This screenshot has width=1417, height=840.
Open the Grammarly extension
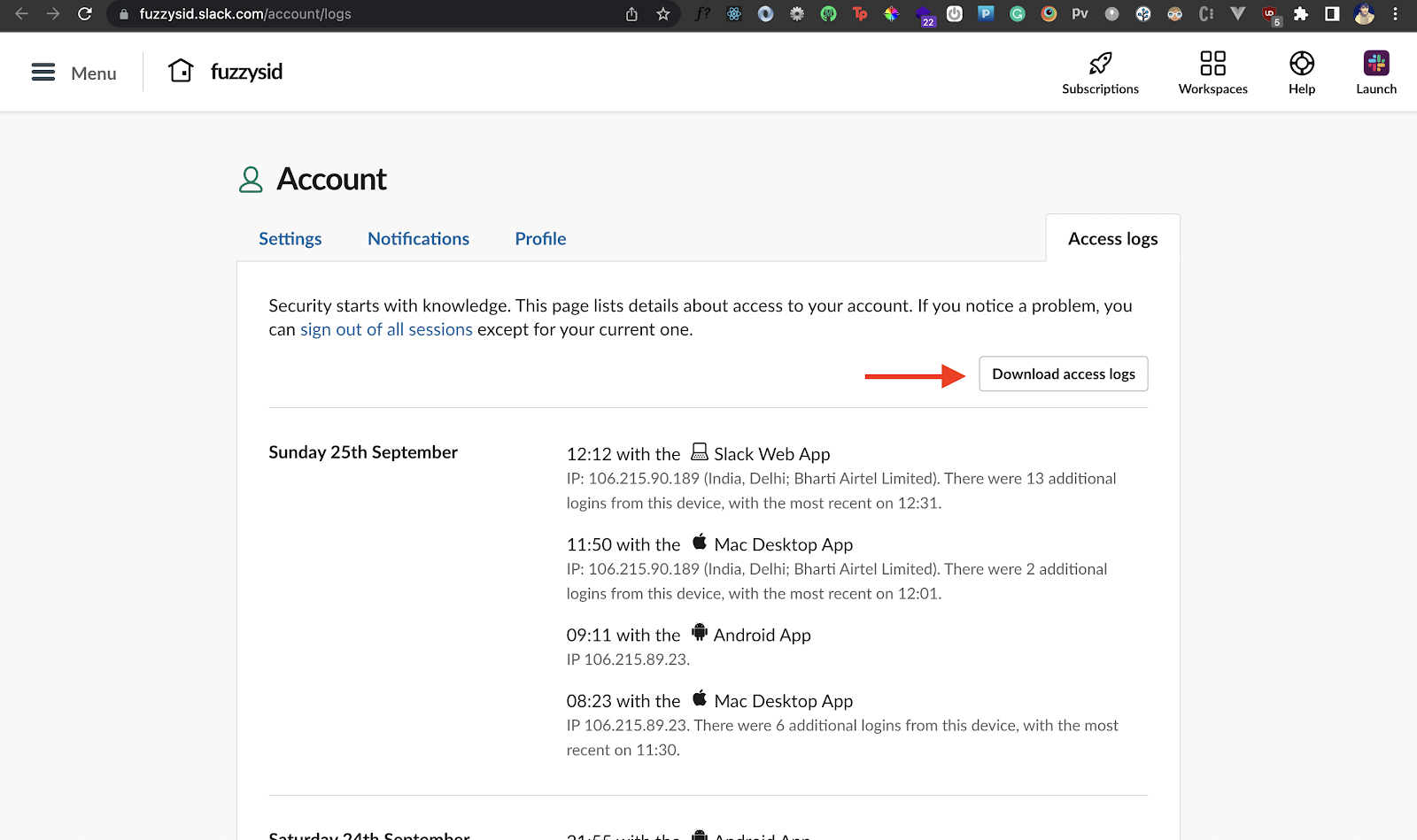[x=1018, y=14]
